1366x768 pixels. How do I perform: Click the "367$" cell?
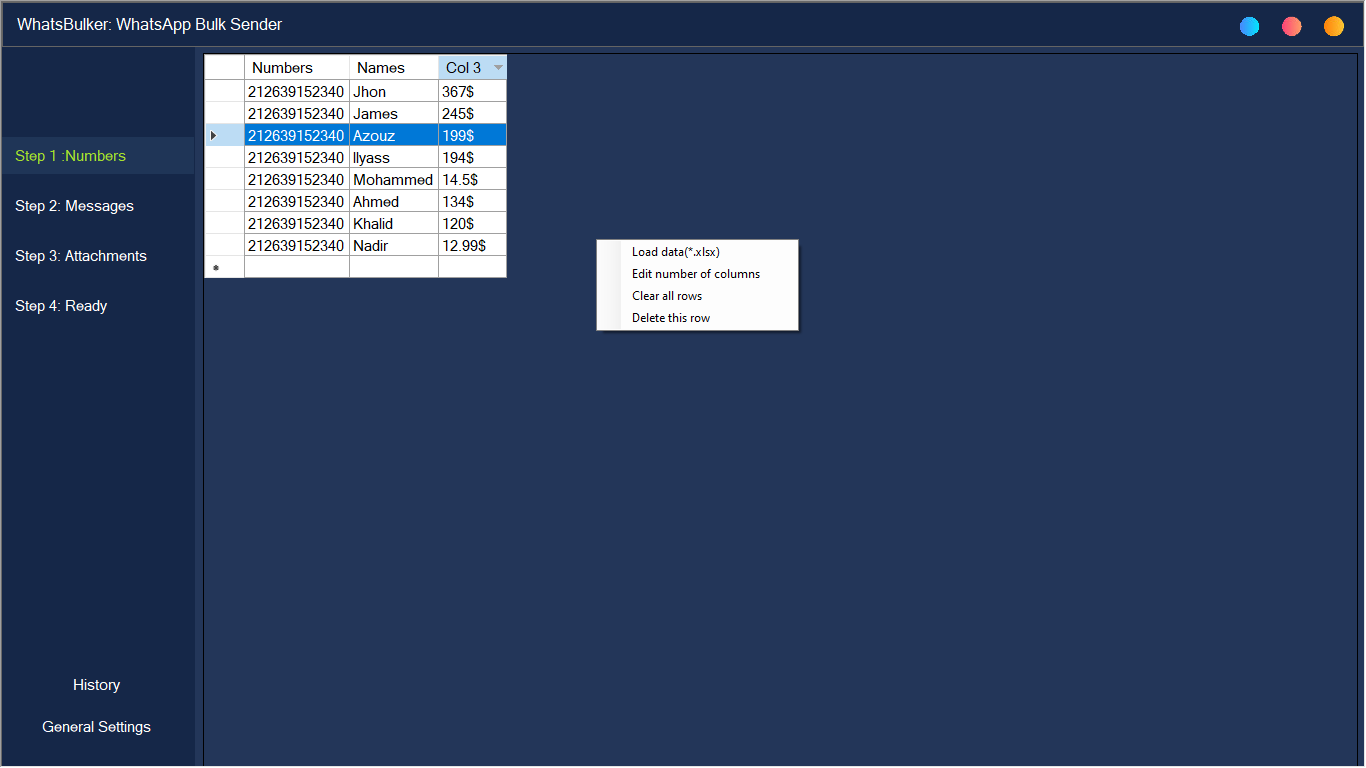pyautogui.click(x=472, y=92)
